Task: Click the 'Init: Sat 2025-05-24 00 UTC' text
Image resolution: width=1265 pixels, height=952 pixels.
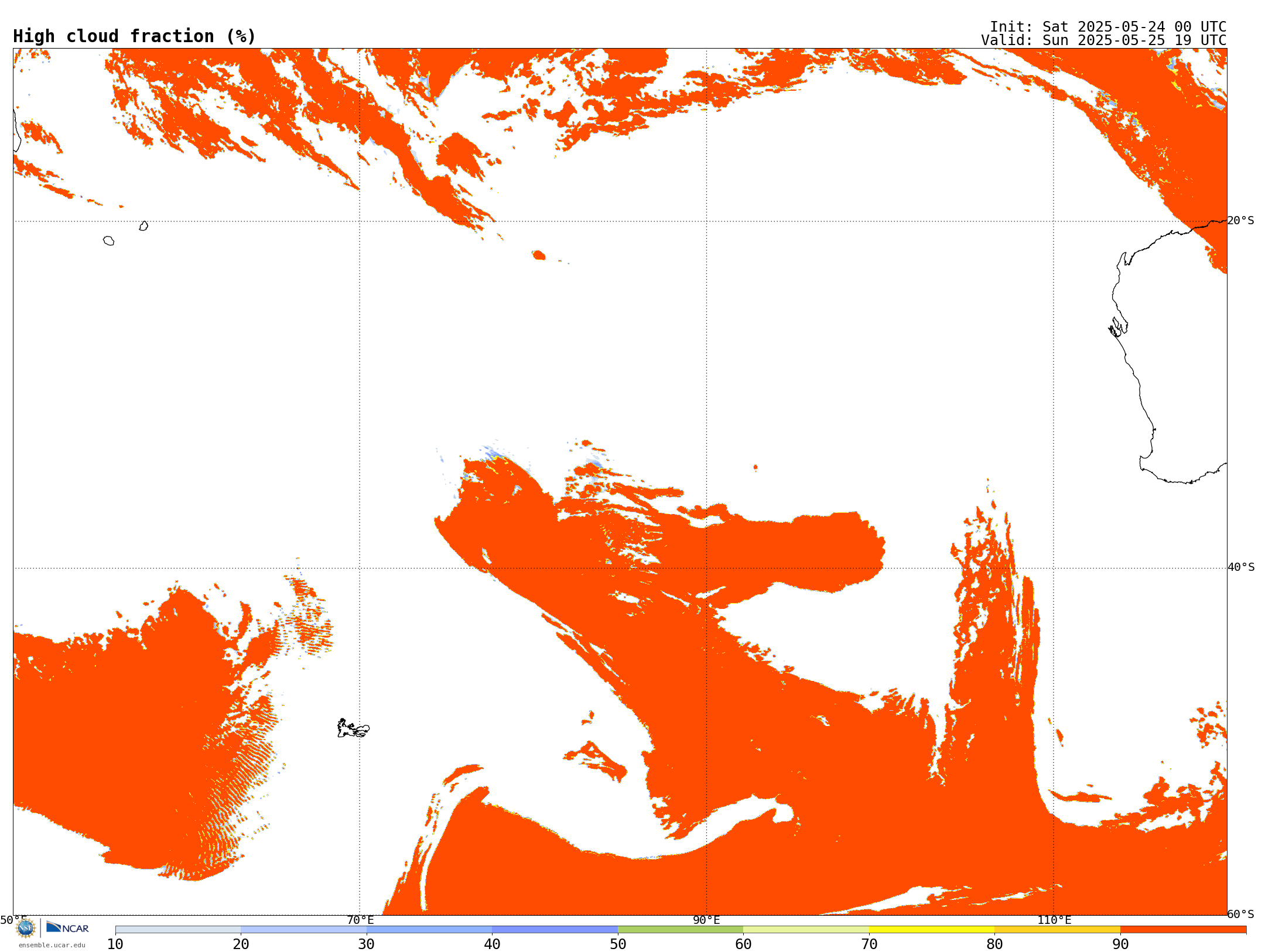Action: tap(1108, 27)
